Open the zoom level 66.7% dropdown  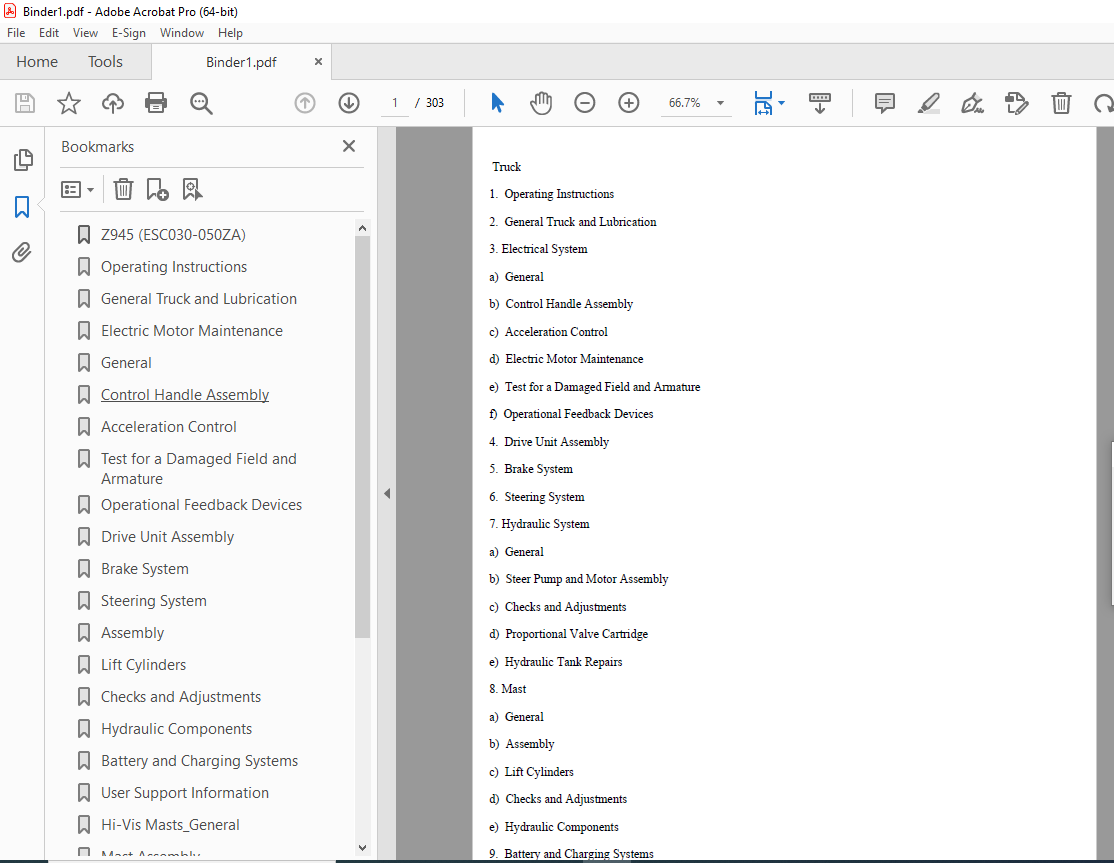720,103
